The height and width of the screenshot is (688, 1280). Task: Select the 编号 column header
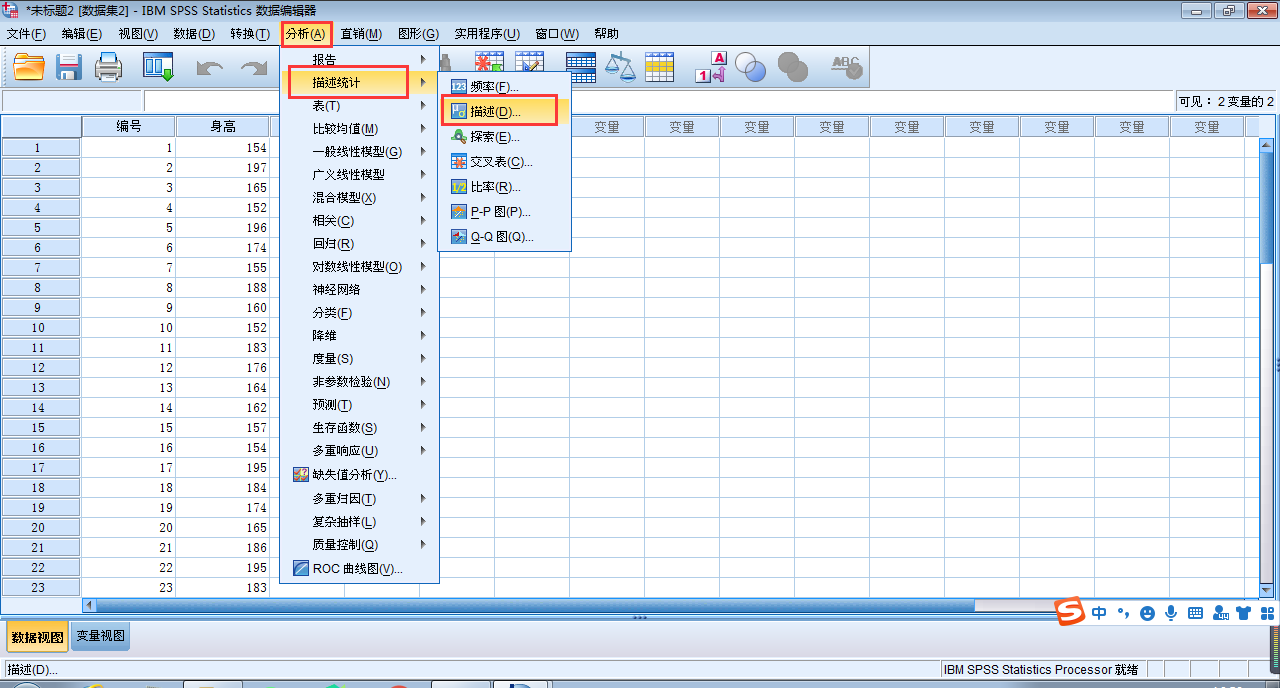click(x=129, y=127)
